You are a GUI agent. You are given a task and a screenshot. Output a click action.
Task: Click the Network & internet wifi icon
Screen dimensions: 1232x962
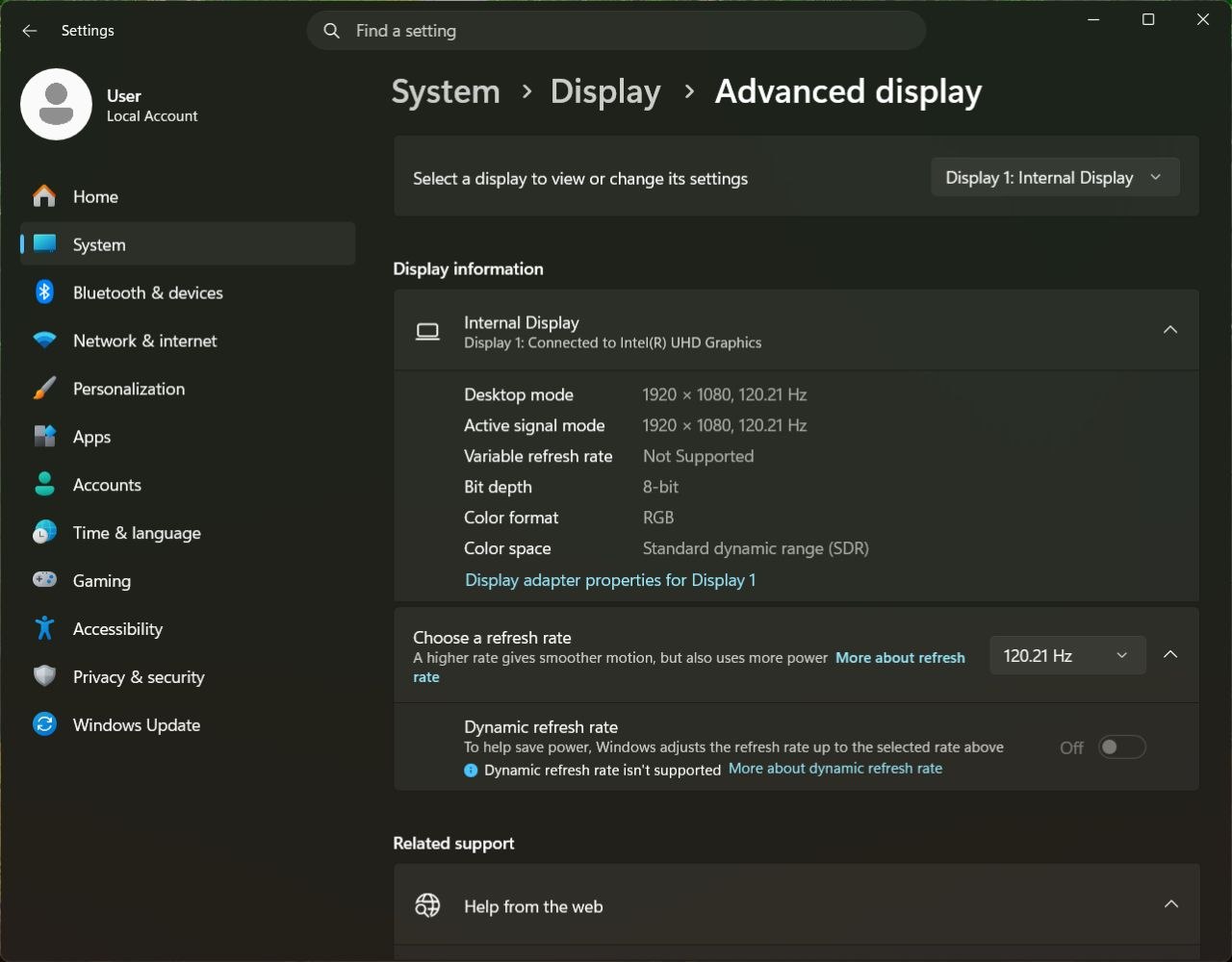tap(44, 341)
